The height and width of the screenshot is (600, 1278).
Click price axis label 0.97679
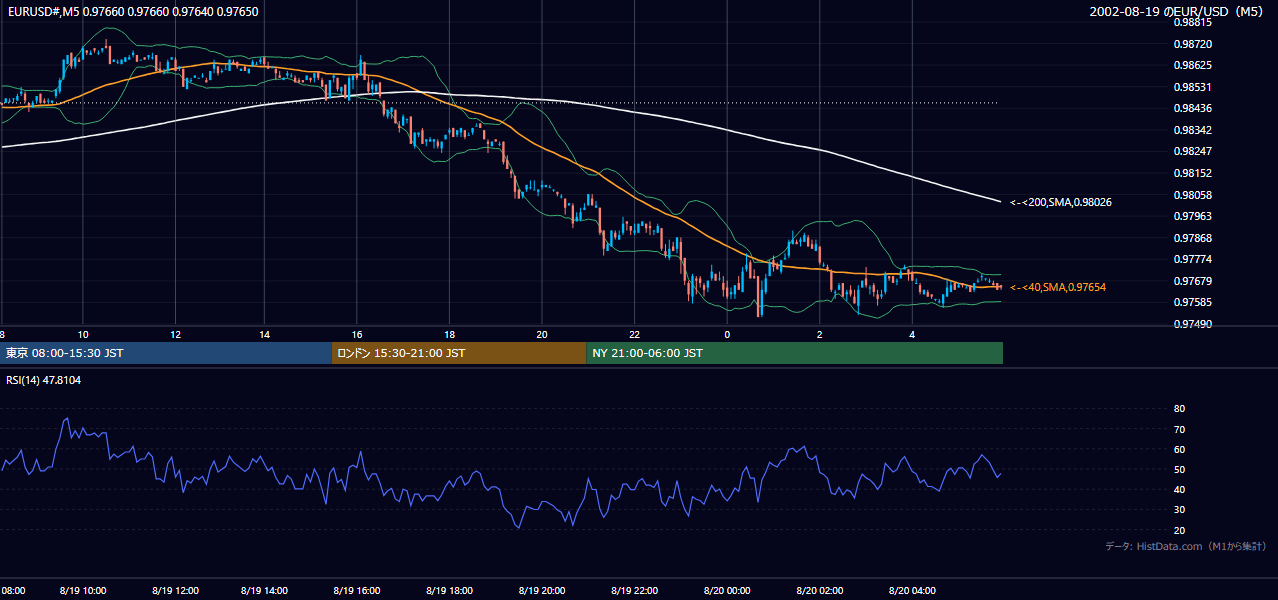coord(1192,281)
